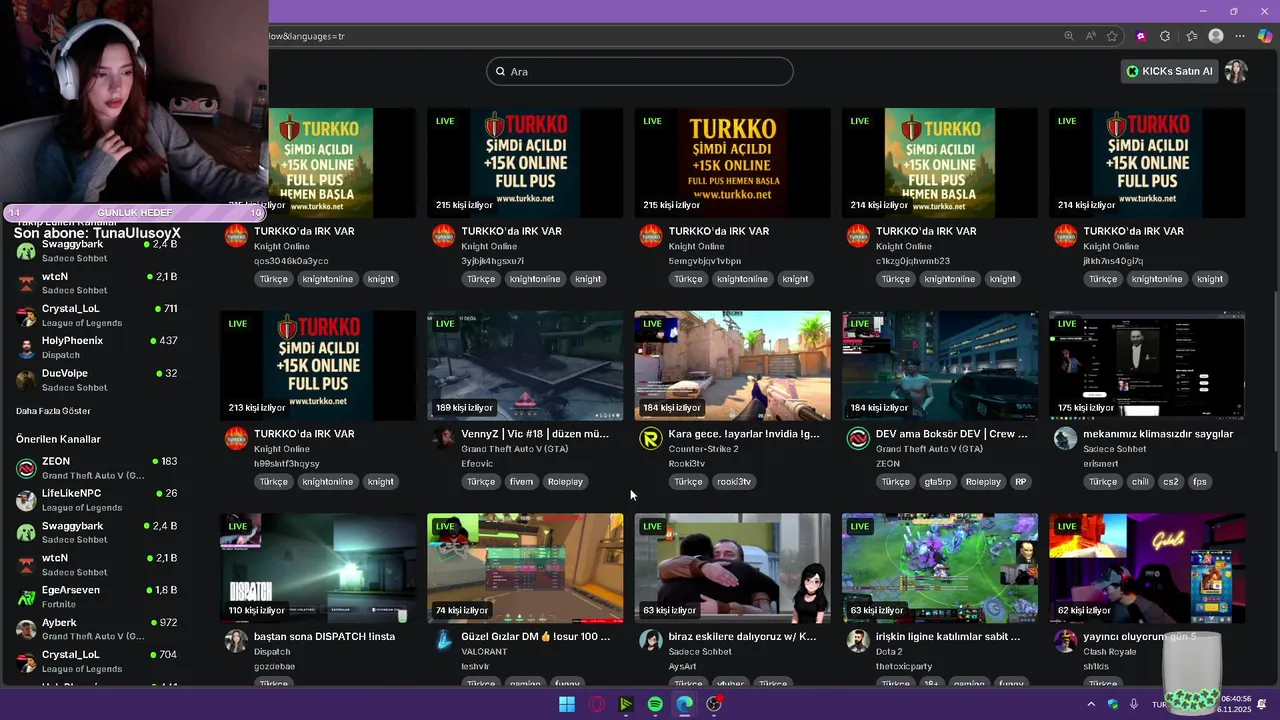Click gta5rp tag on ZEON stream
Image resolution: width=1280 pixels, height=720 pixels.
938,482
